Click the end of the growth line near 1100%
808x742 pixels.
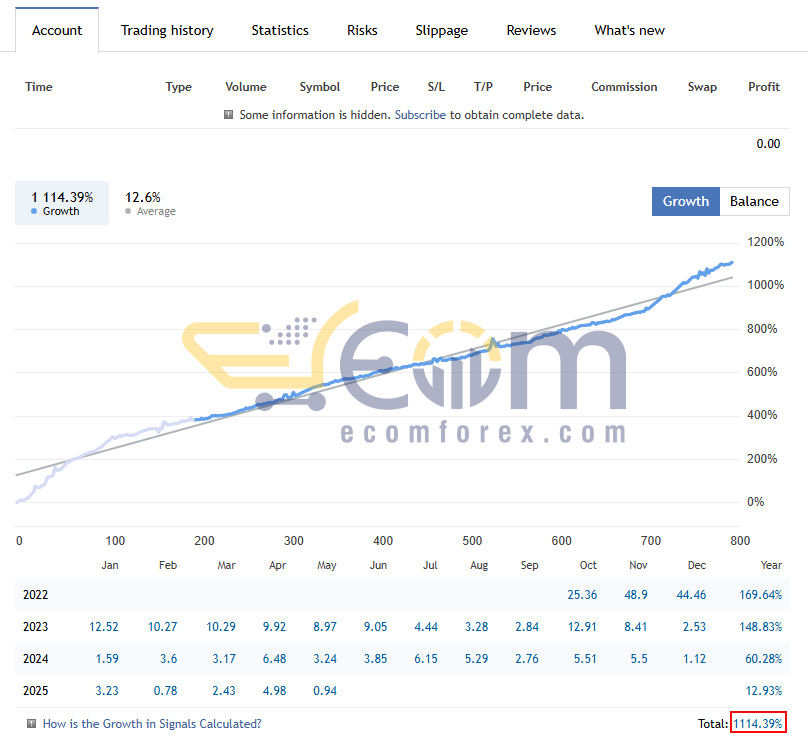[732, 263]
